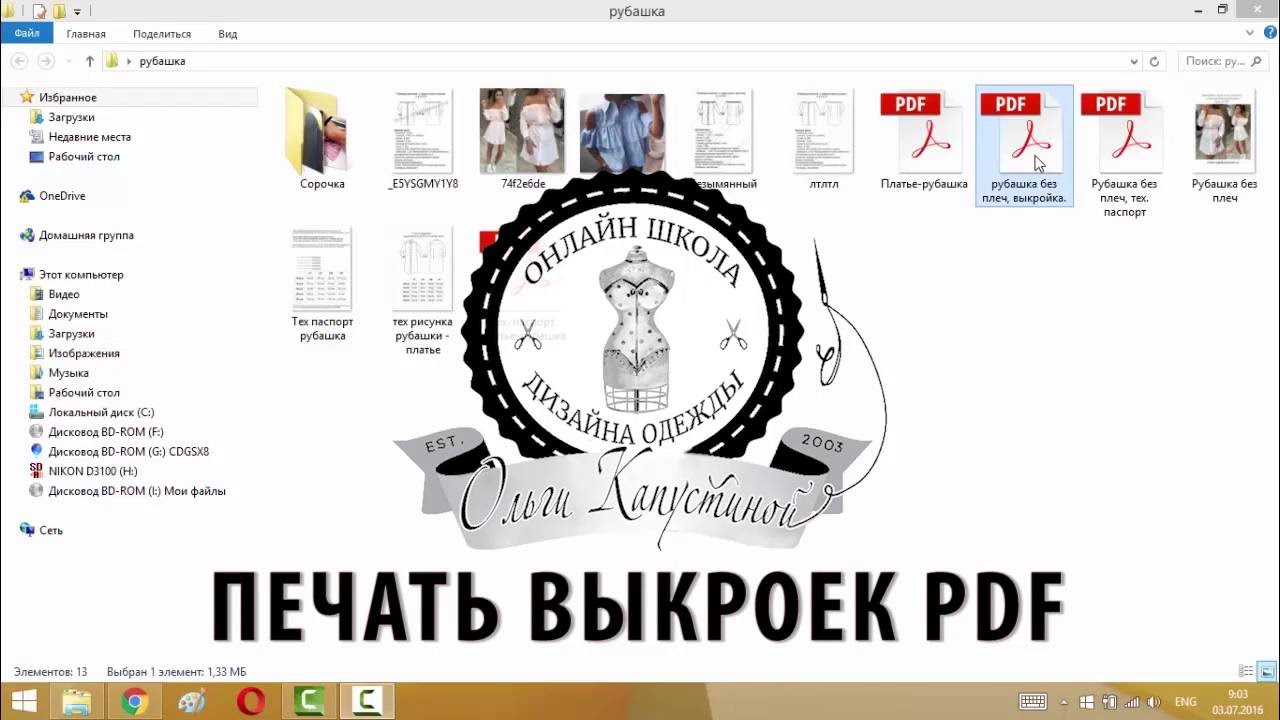Viewport: 1280px width, 720px height.
Task: Open the Quick Access Toolbar customize dropdown
Action: coord(77,12)
